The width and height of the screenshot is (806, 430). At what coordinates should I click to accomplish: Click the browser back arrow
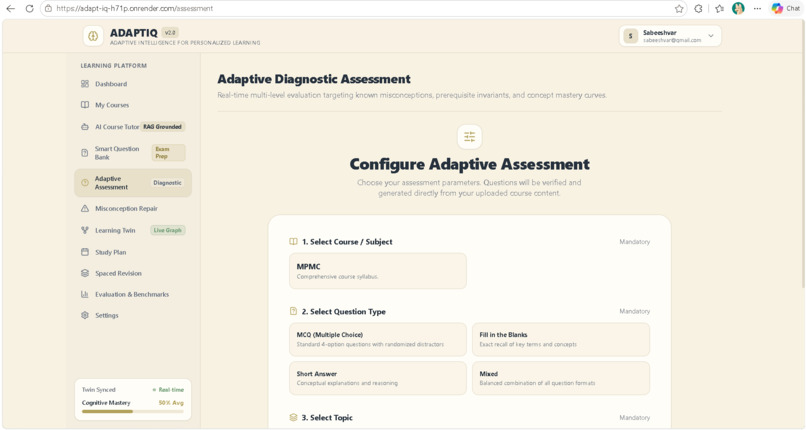click(x=10, y=8)
